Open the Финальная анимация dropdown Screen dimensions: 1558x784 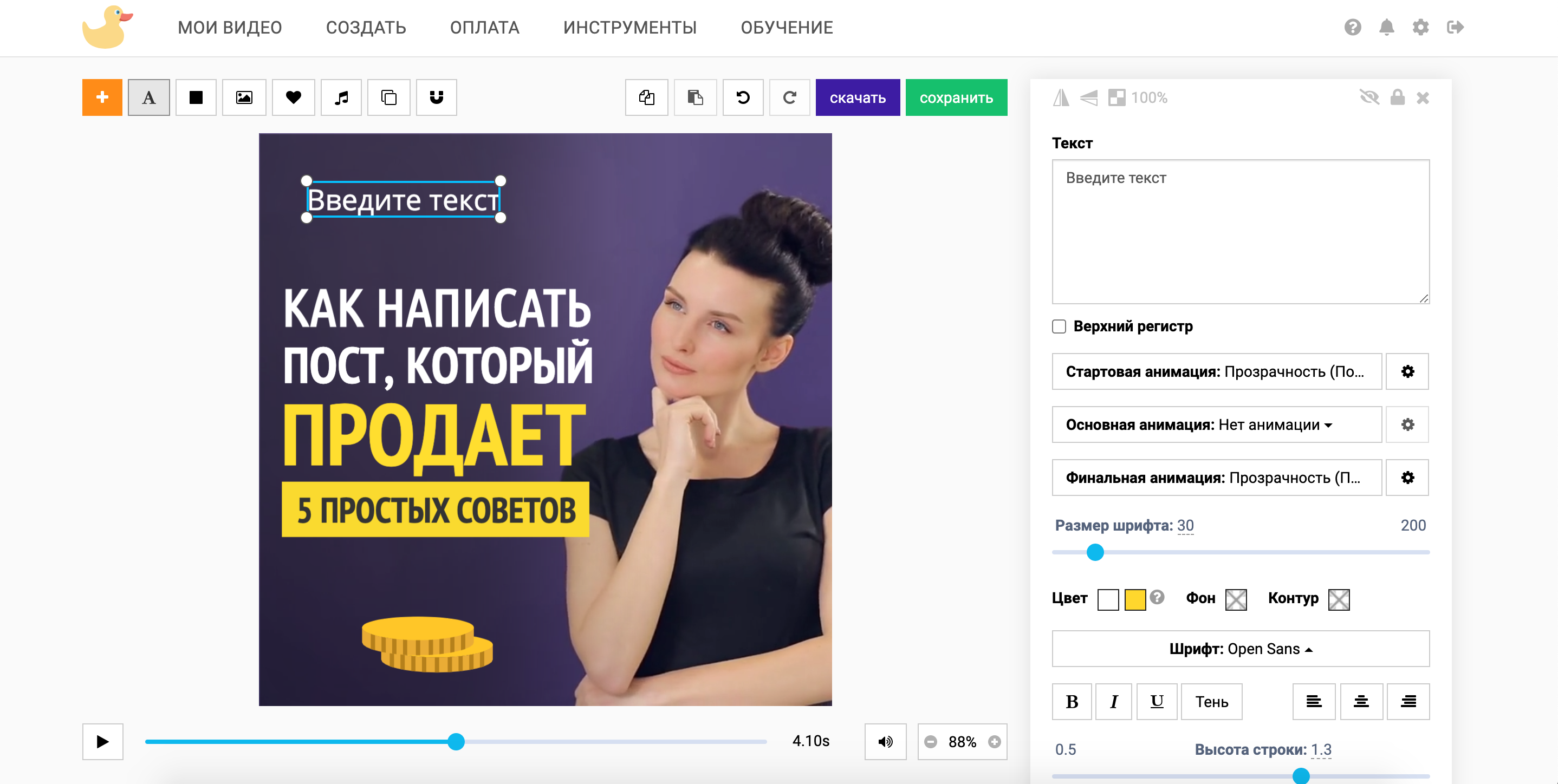[x=1217, y=478]
